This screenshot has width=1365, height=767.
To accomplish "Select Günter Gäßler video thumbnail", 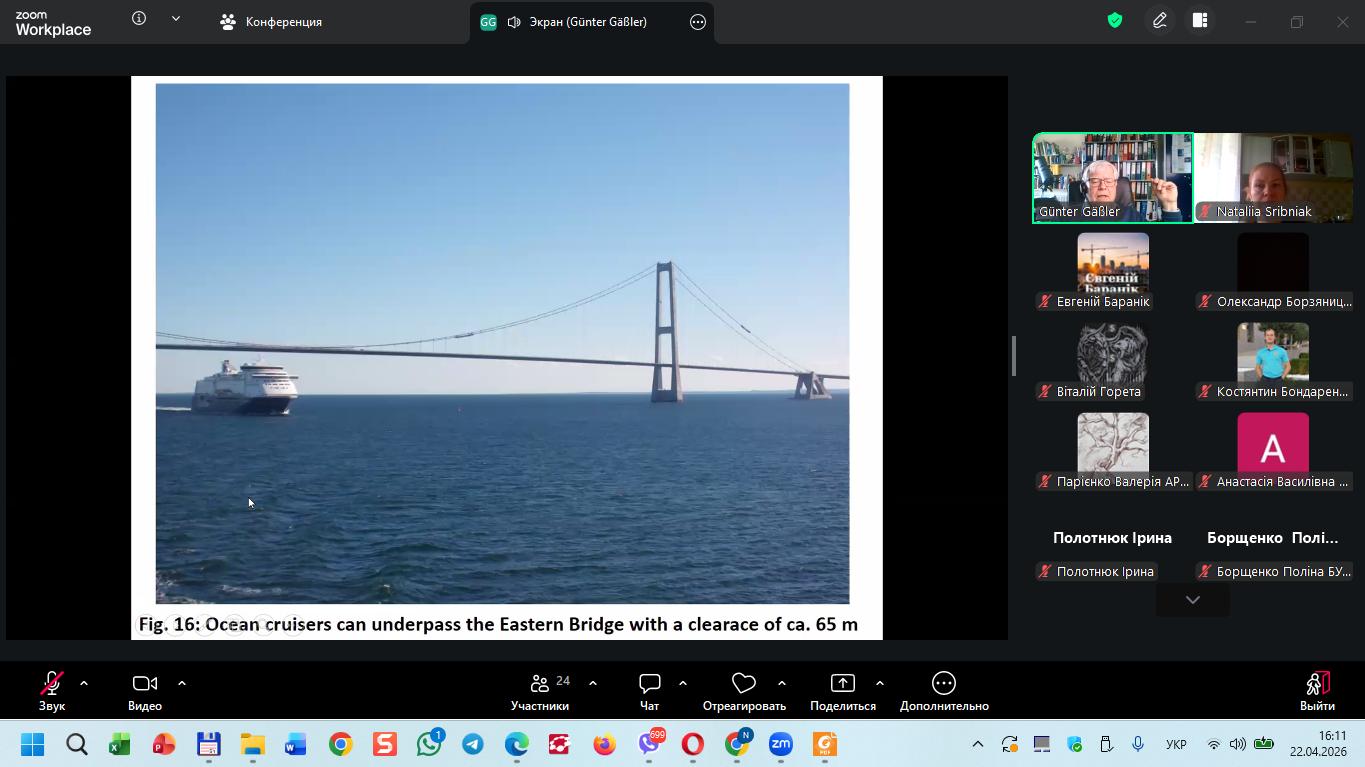I will [x=1112, y=177].
